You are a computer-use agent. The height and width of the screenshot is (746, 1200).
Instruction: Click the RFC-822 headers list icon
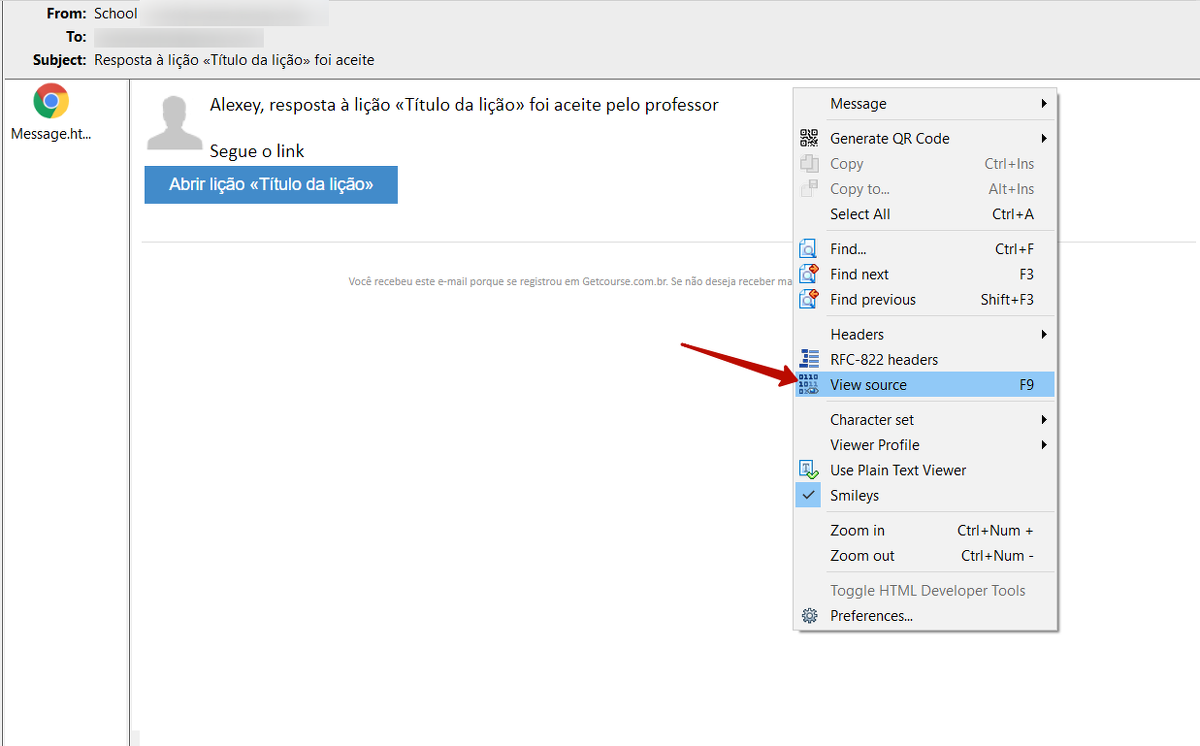pos(809,360)
